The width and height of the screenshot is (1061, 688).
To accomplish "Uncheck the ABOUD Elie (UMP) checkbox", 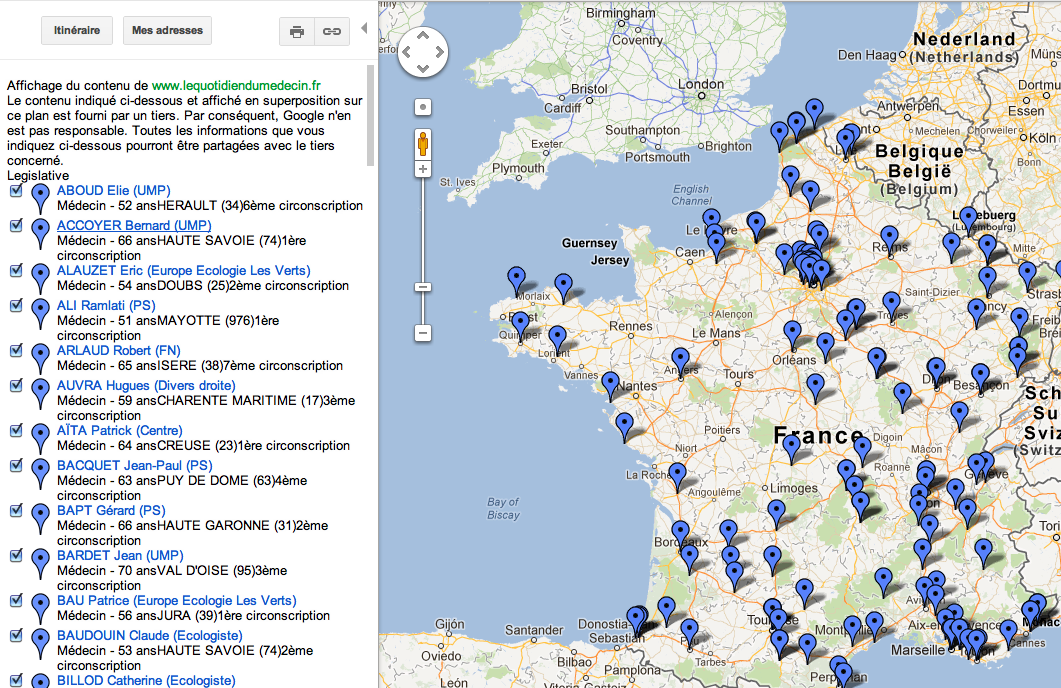I will point(15,190).
